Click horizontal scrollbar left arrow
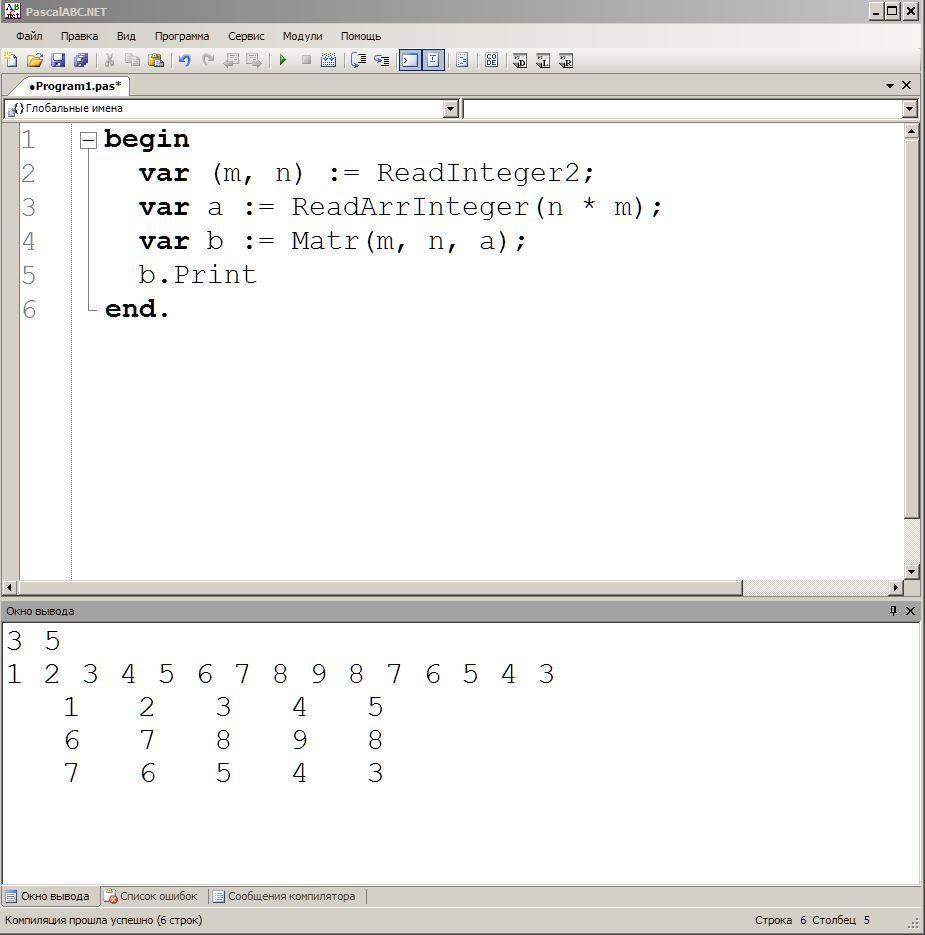Image resolution: width=925 pixels, height=935 pixels. coord(9,587)
